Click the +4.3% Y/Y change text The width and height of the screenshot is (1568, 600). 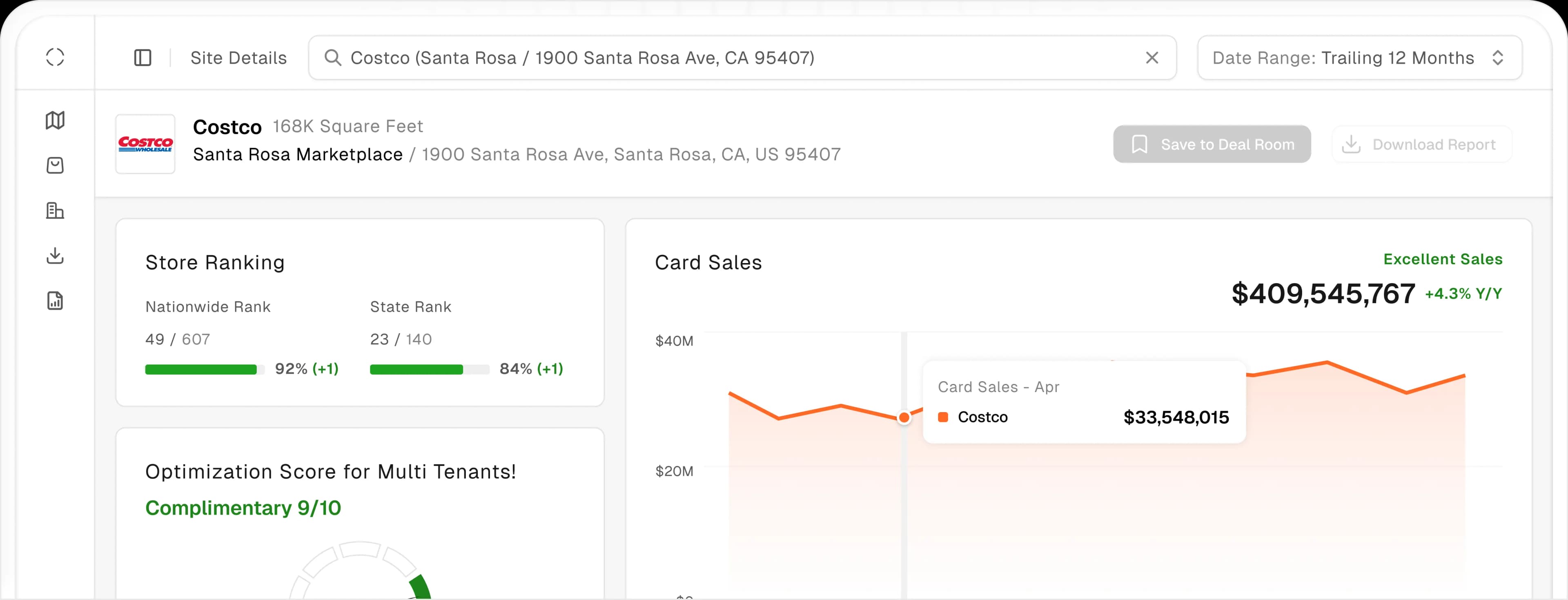click(1463, 294)
